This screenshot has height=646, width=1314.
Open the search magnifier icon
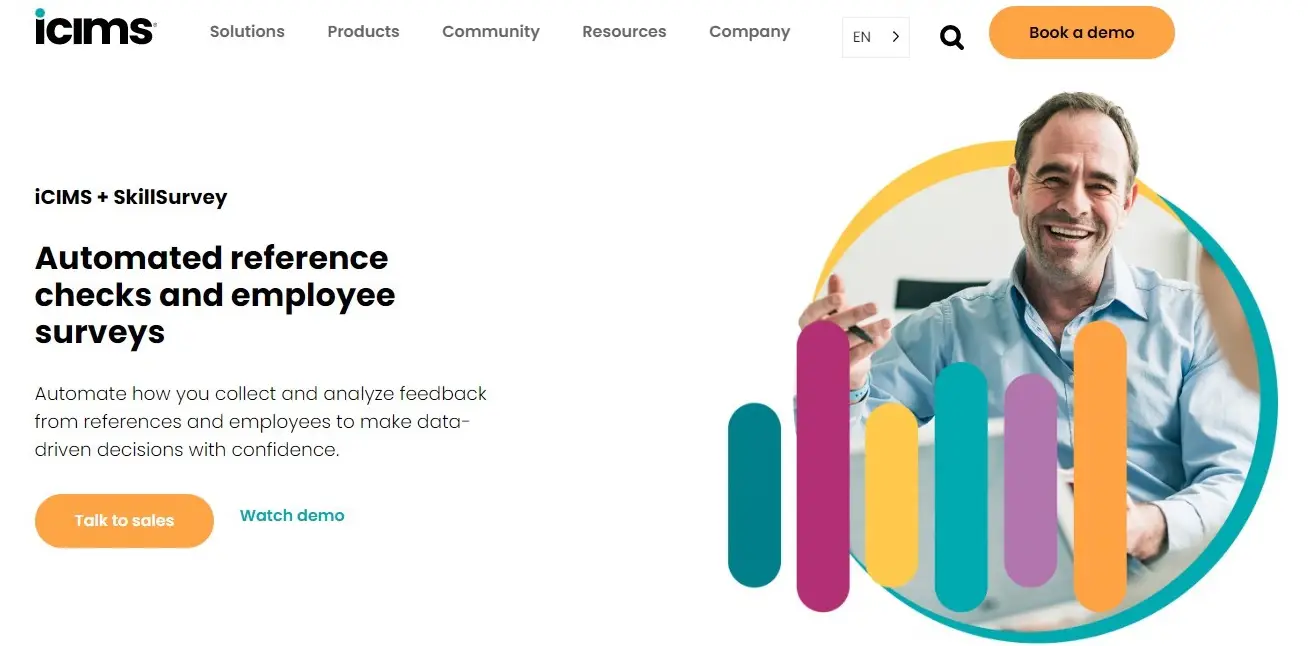952,38
